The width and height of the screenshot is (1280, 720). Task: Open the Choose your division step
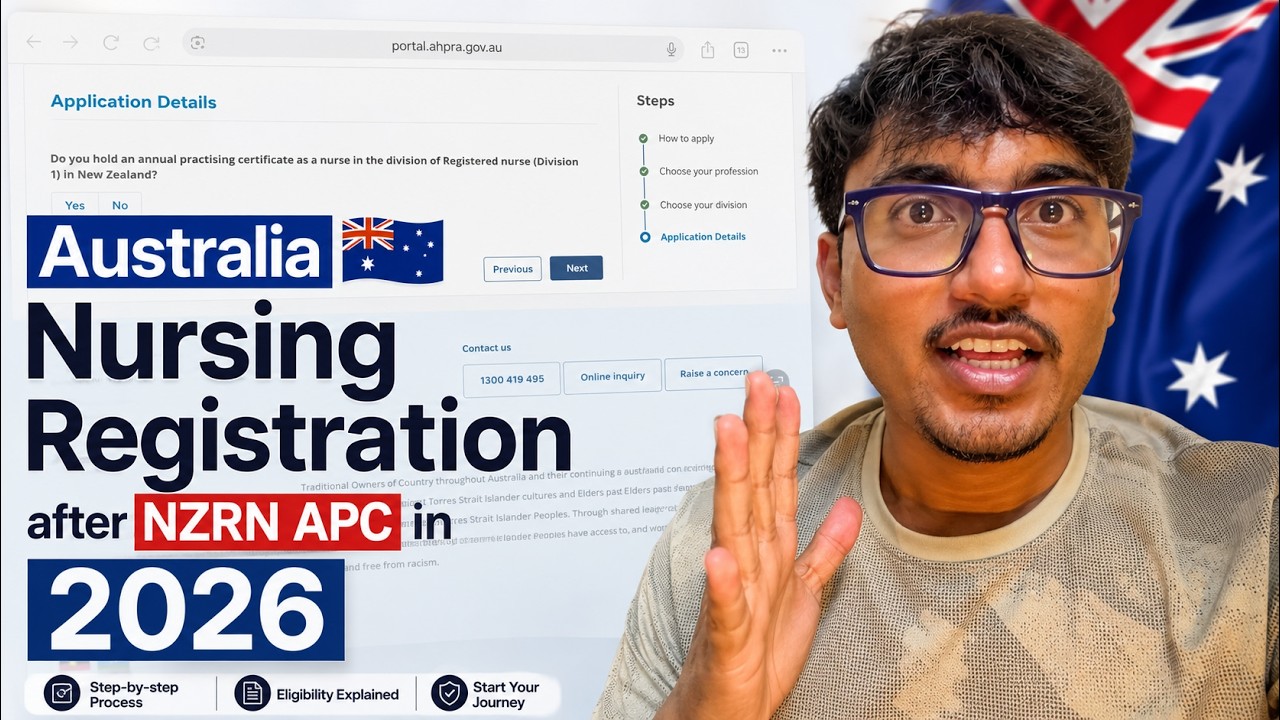click(x=703, y=205)
